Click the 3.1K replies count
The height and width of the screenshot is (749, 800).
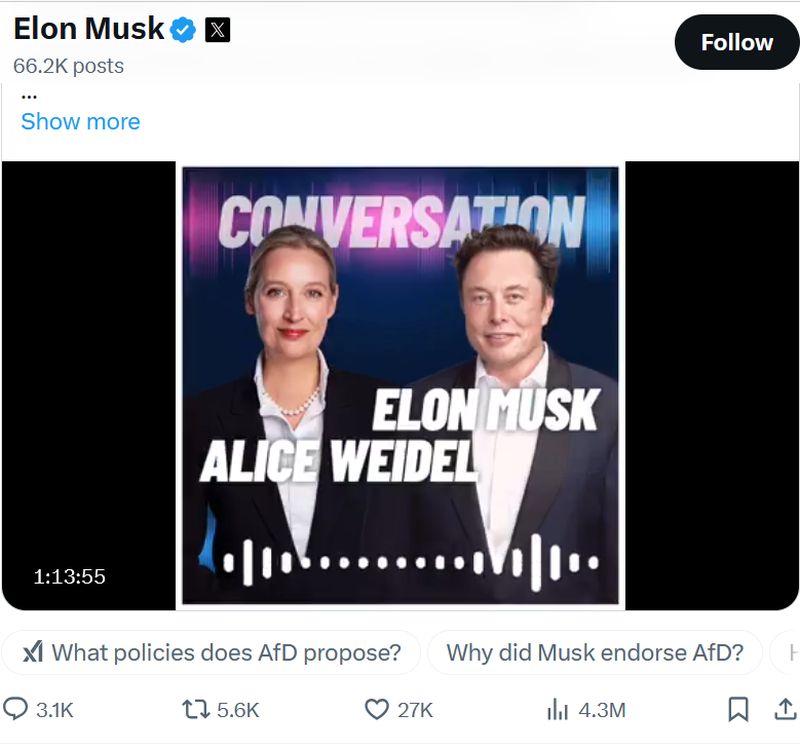tap(55, 710)
